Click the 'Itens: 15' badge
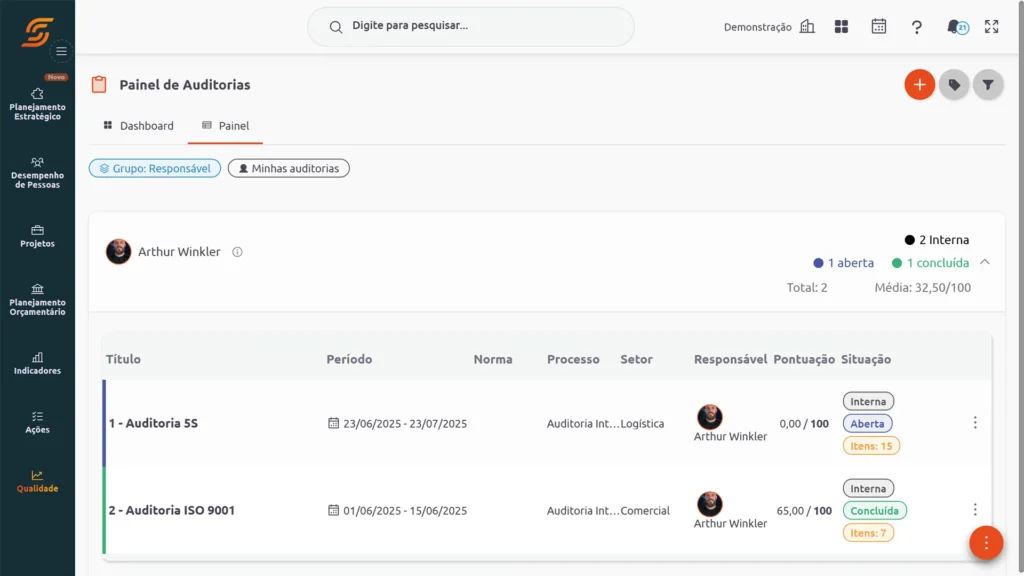The image size is (1024, 576). [871, 445]
